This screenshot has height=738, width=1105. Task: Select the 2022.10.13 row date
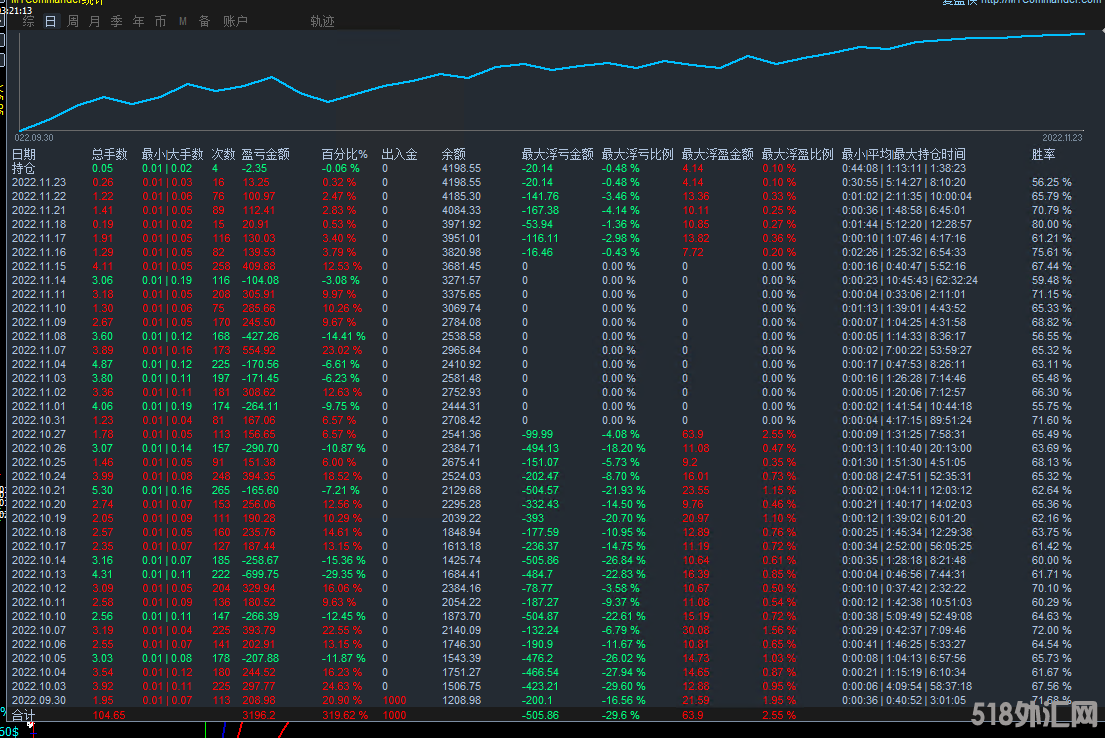click(39, 574)
